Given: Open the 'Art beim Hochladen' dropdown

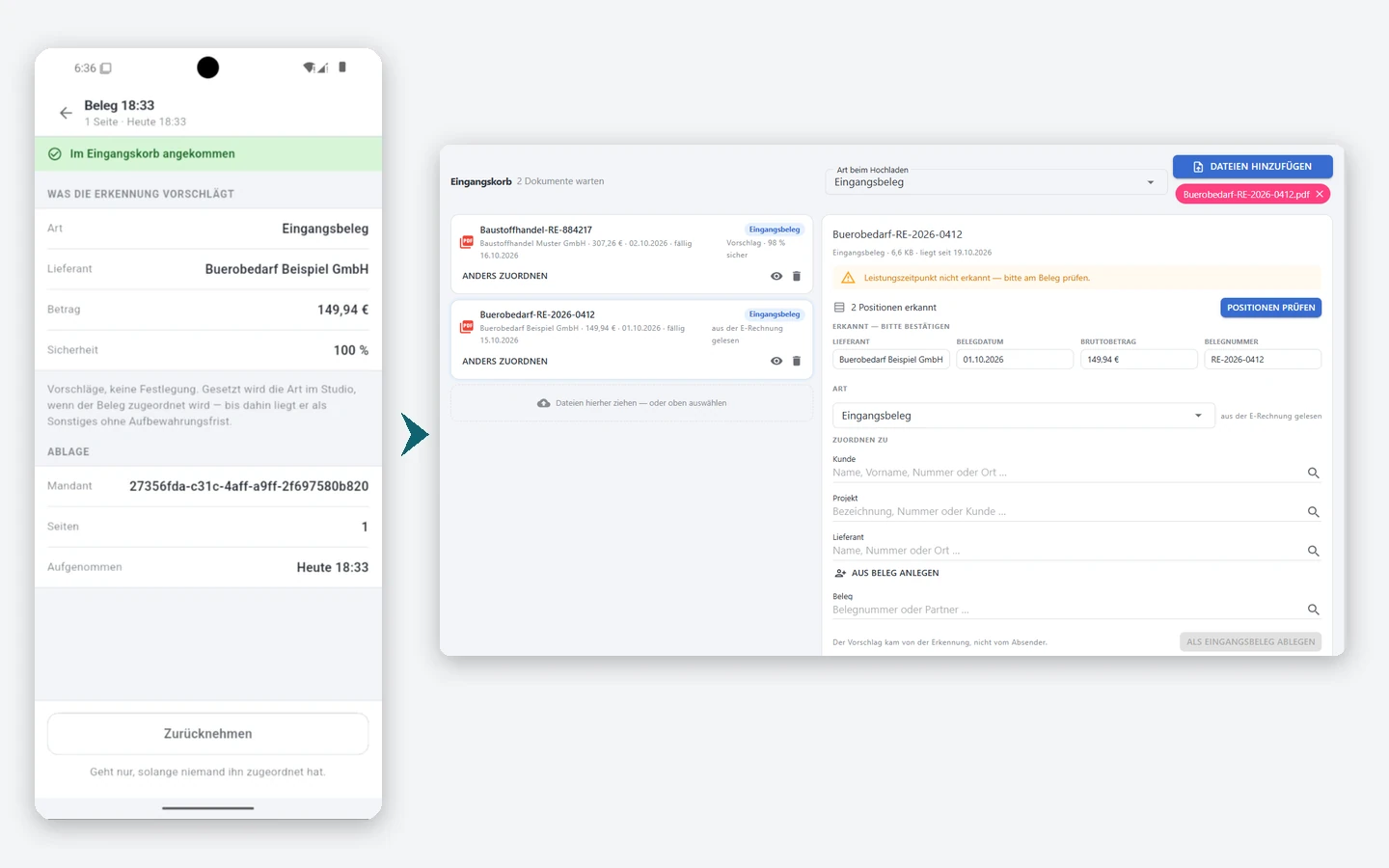Looking at the screenshot, I should pos(994,181).
